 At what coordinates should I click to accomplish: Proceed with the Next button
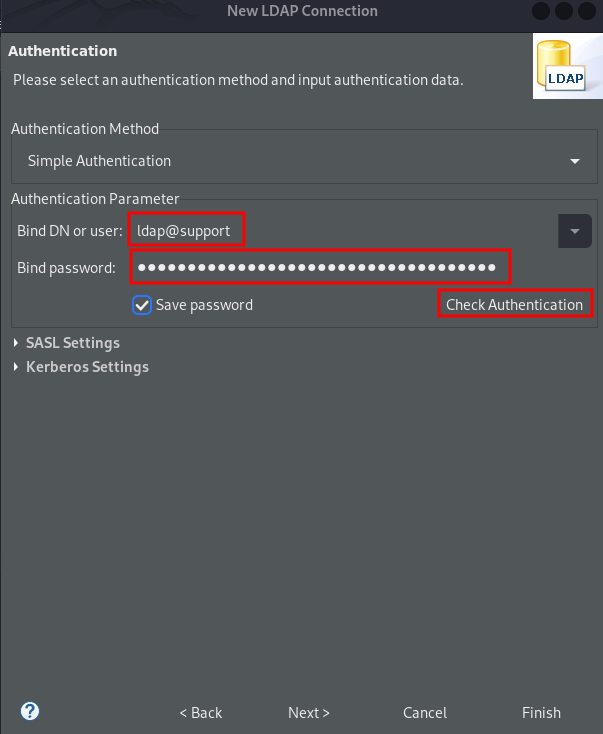point(308,713)
